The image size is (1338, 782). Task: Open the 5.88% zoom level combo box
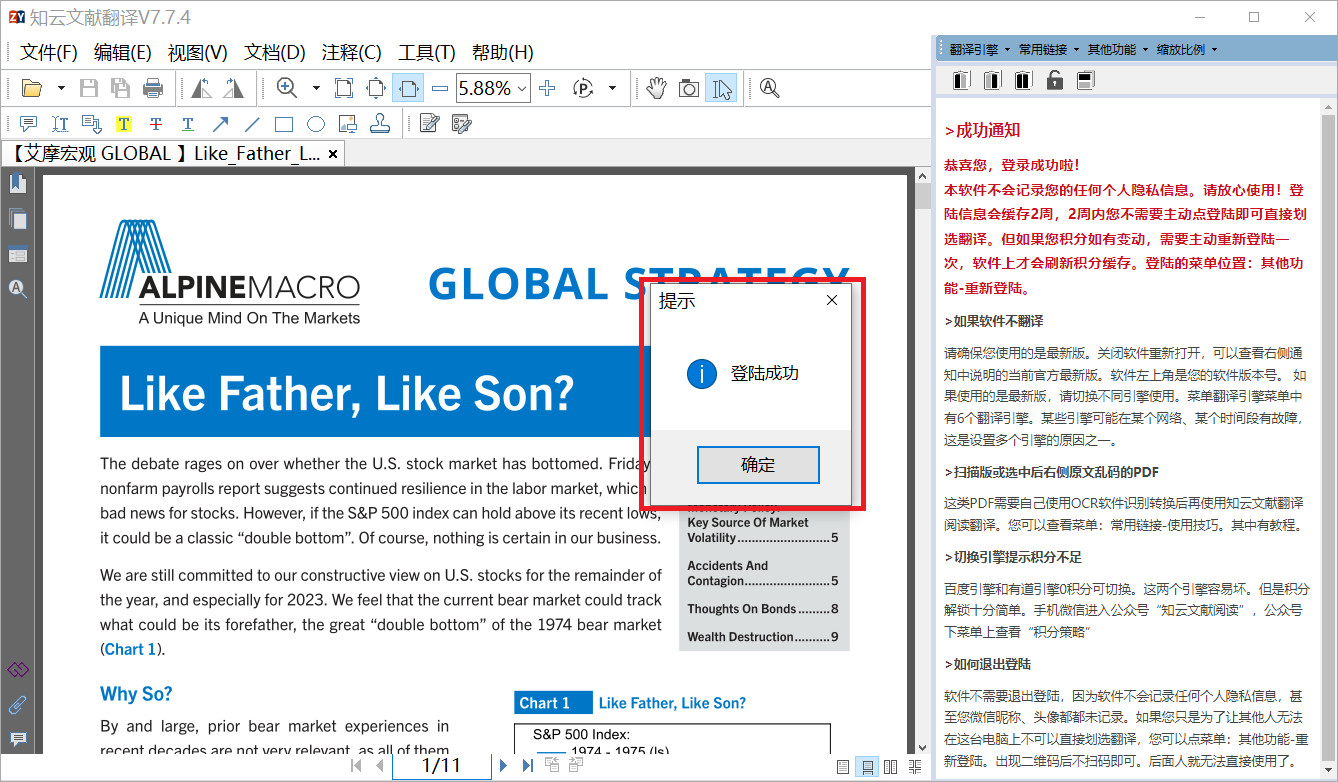(x=493, y=88)
